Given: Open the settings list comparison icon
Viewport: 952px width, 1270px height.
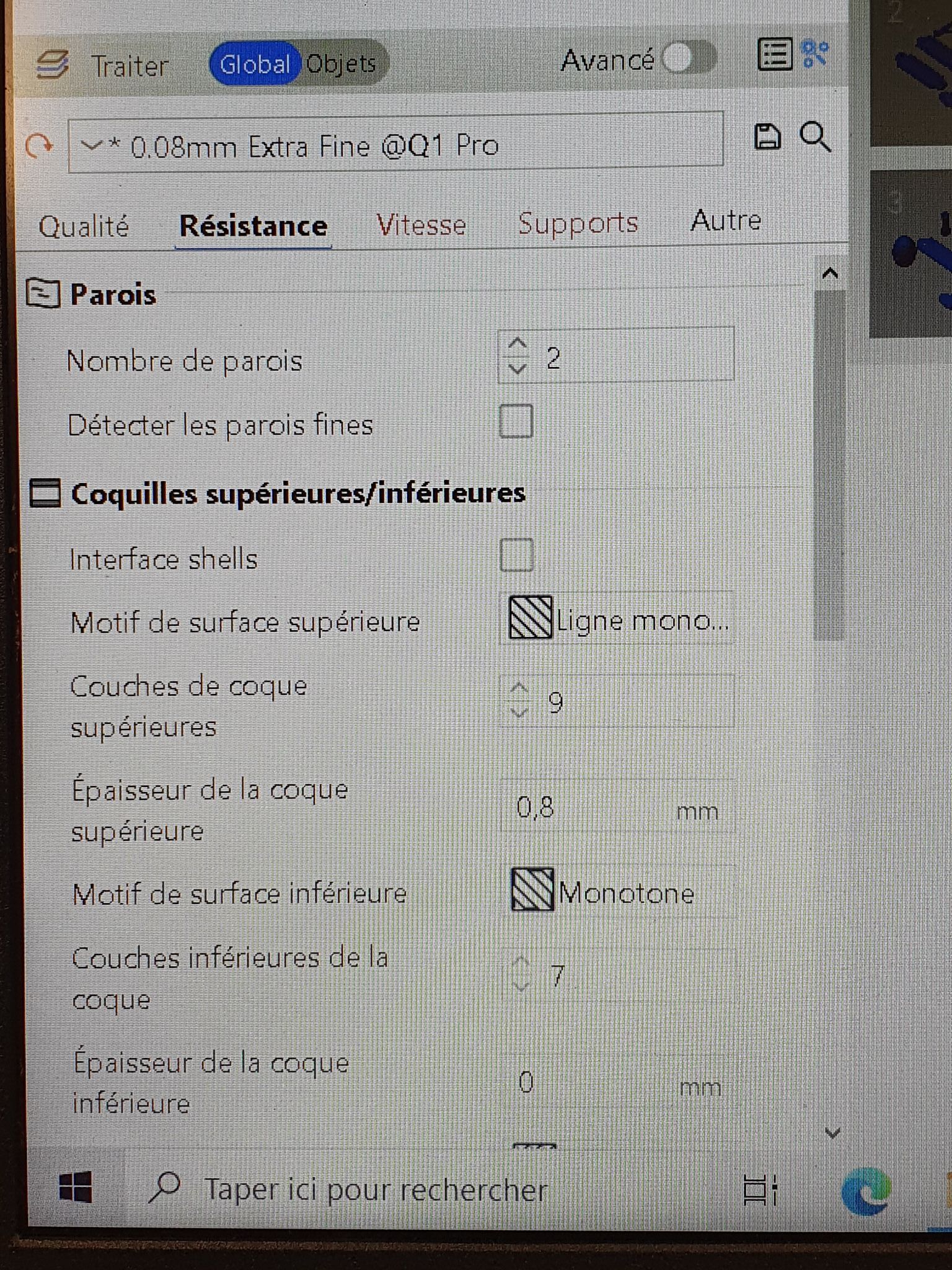Looking at the screenshot, I should [775, 55].
